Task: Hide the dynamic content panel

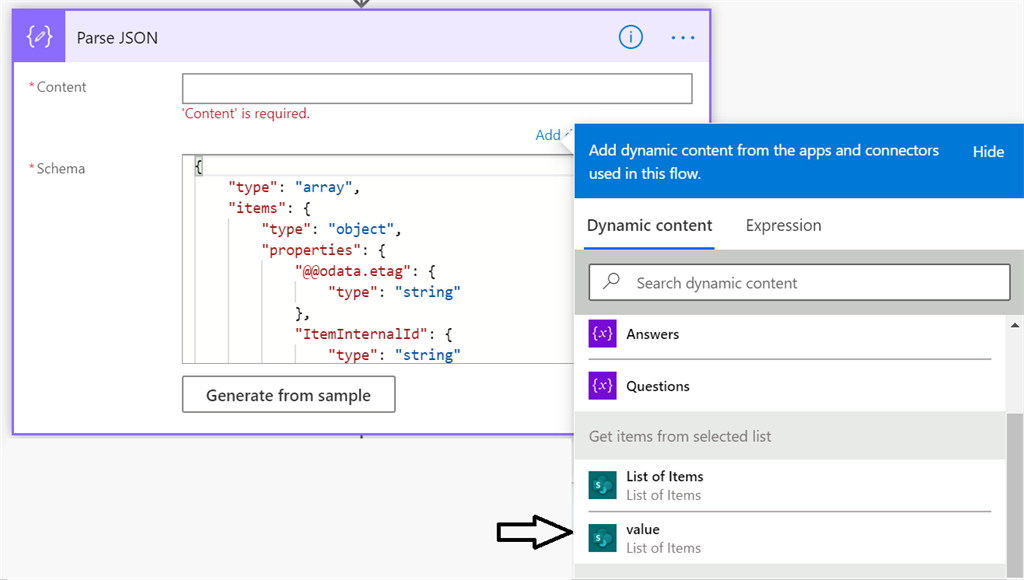Action: [988, 151]
